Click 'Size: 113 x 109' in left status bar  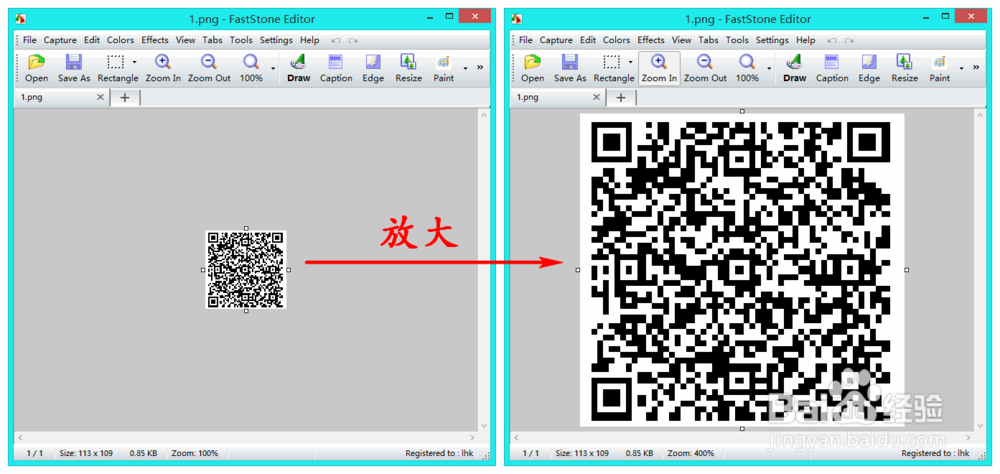86,454
